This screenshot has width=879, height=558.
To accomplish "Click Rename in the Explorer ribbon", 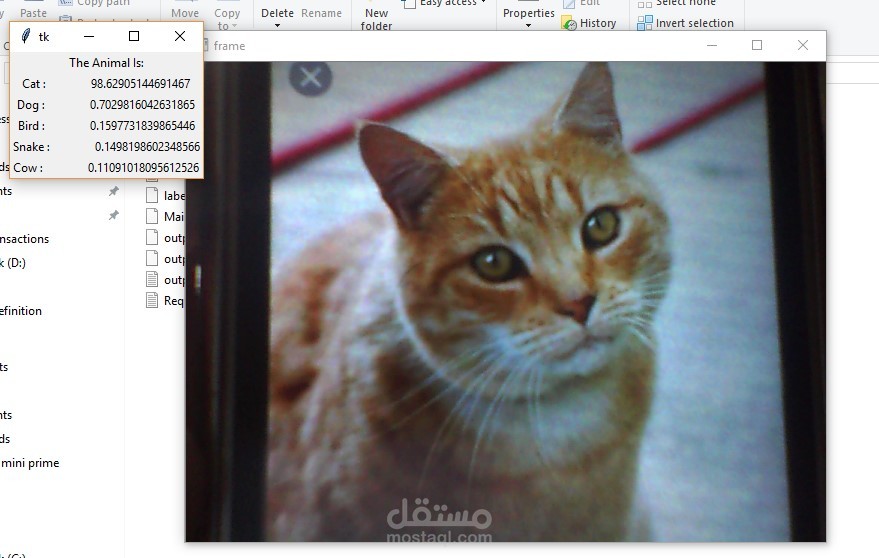I will 321,13.
